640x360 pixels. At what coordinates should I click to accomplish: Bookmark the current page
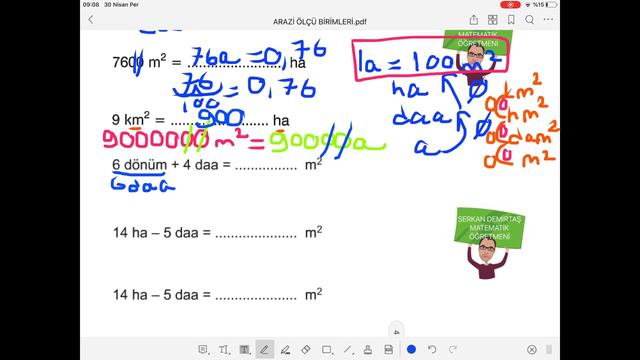(511, 20)
